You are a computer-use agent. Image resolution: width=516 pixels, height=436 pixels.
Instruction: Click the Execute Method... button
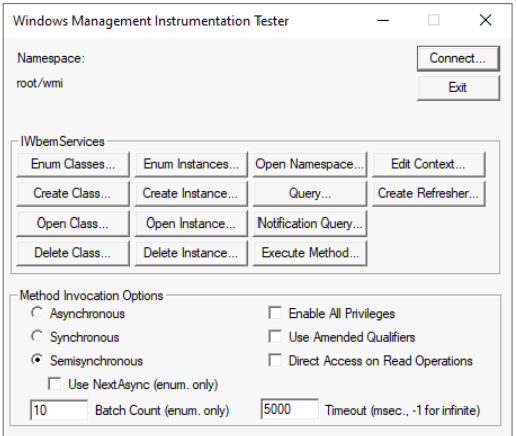(310, 253)
